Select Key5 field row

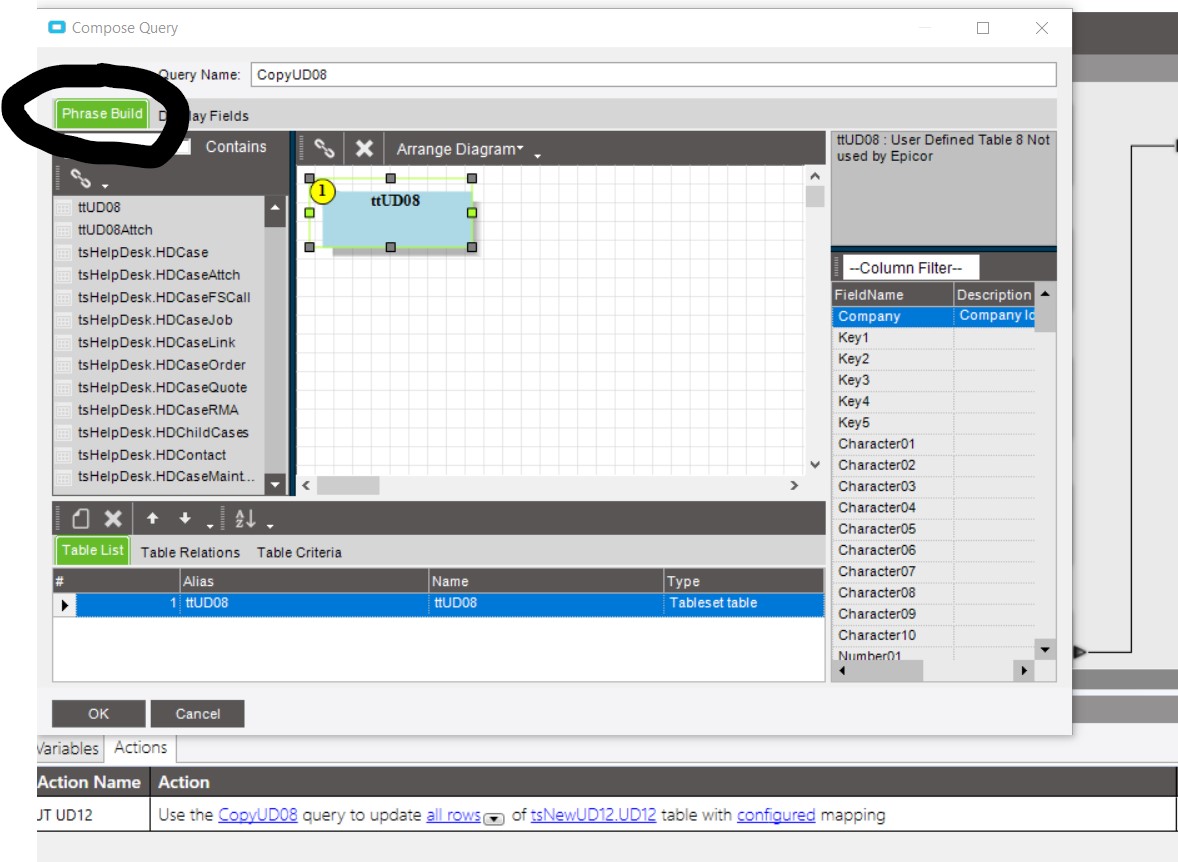coord(933,423)
